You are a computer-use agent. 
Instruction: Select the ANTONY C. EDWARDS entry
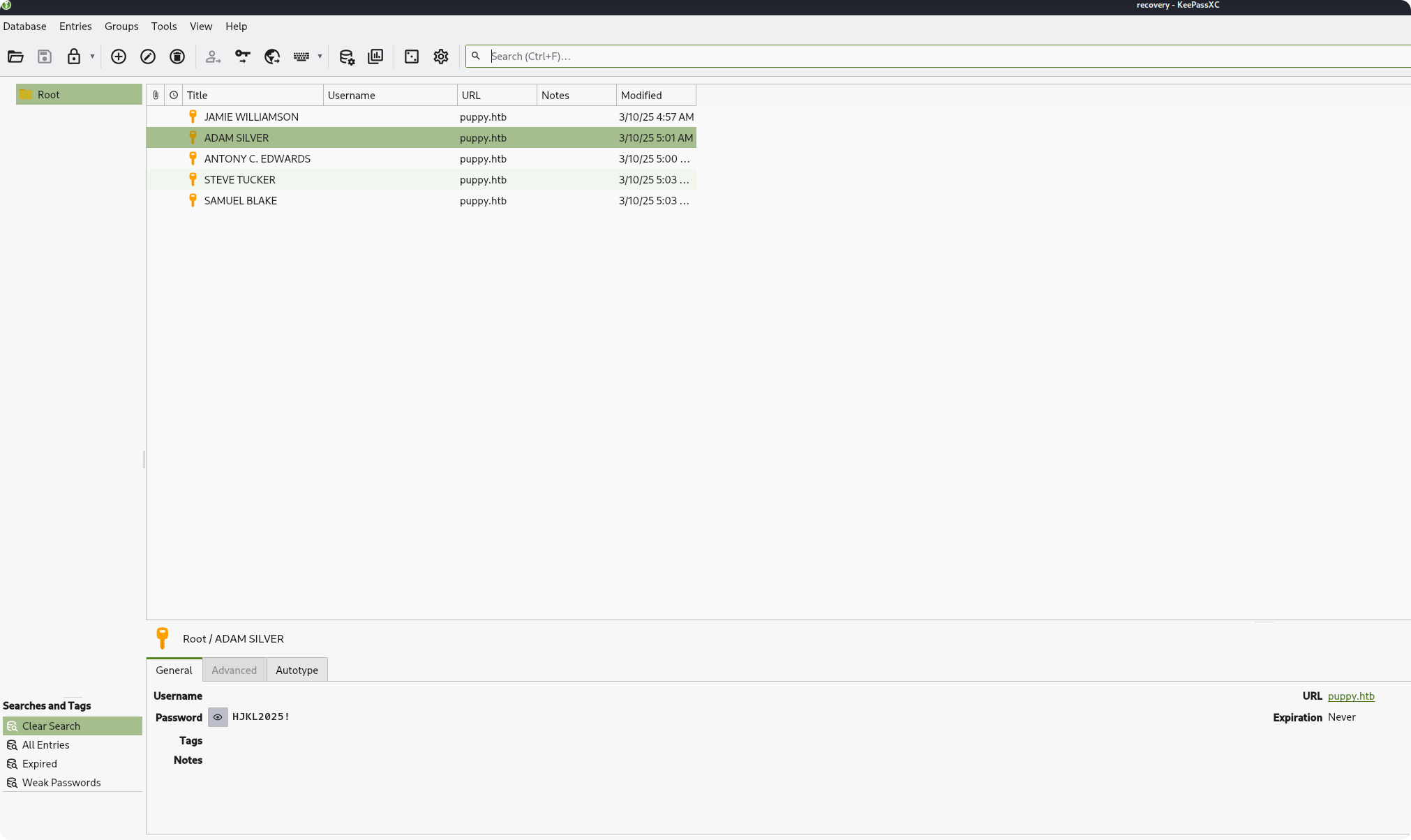(421, 158)
